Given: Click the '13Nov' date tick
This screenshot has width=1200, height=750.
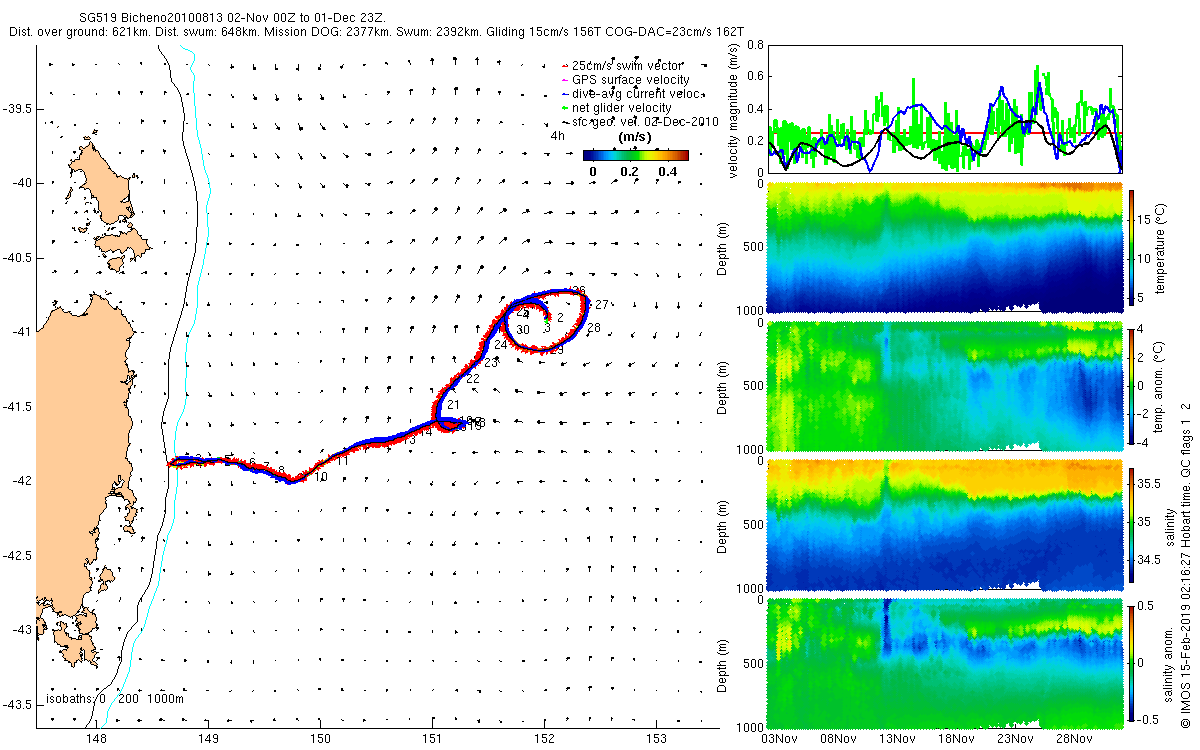Looking at the screenshot, I should point(897,739).
